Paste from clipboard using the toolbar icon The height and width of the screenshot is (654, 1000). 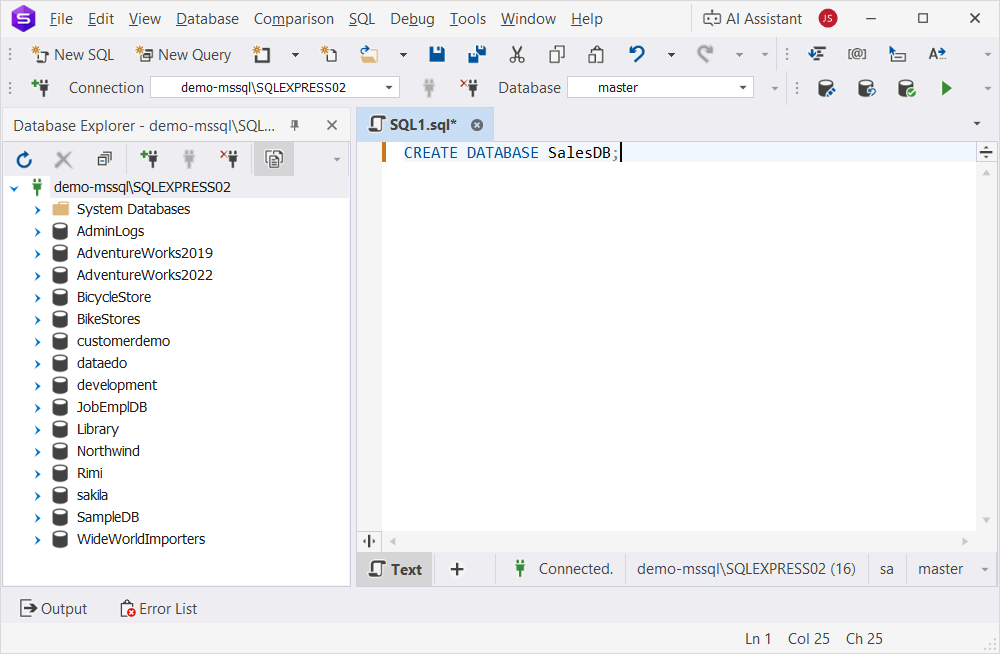tap(595, 54)
